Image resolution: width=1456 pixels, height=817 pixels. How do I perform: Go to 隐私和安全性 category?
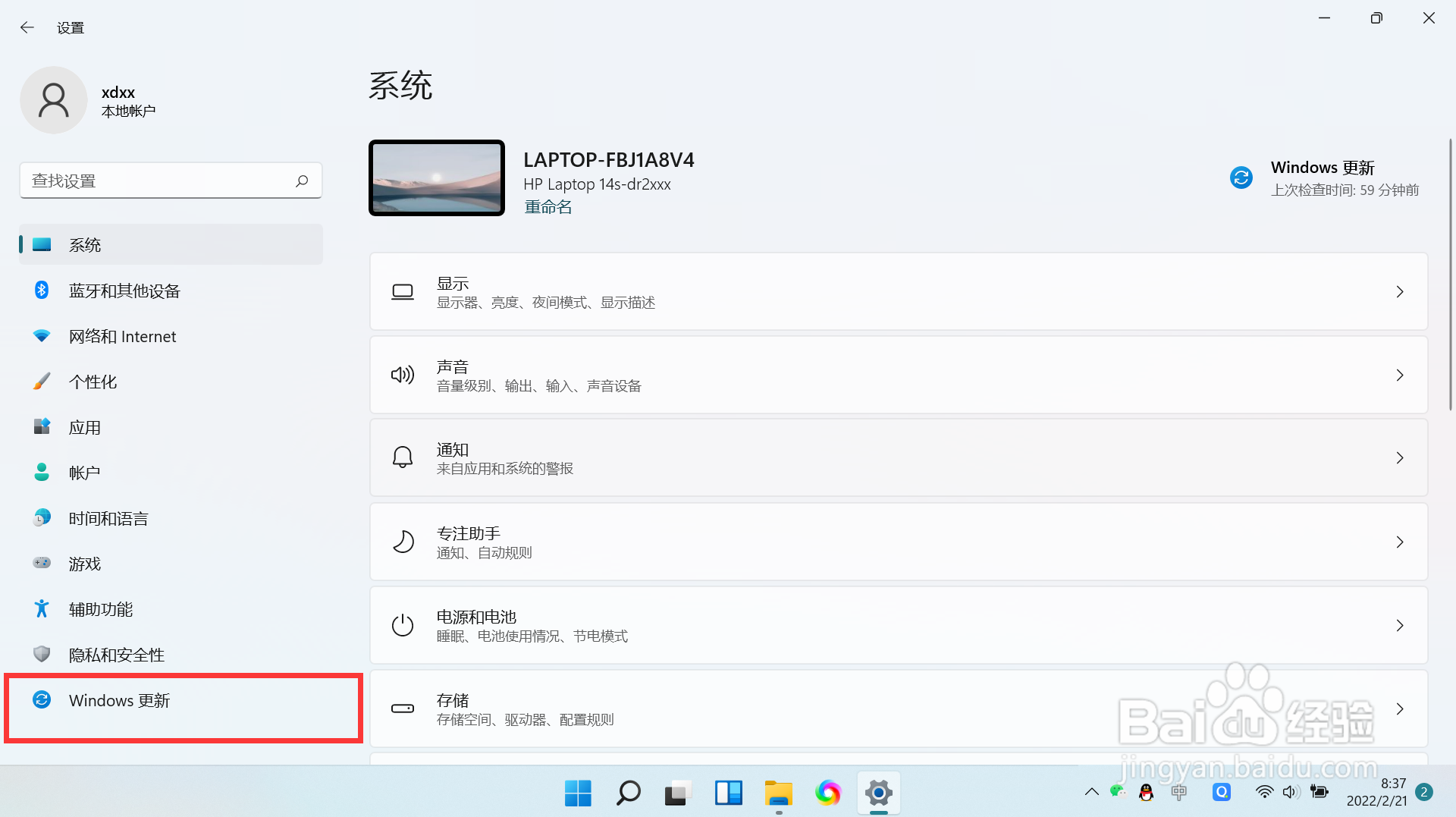coord(171,655)
